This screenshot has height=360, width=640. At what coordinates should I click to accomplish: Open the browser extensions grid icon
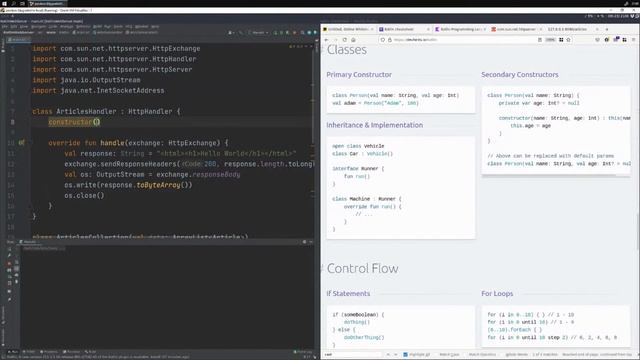point(624,40)
